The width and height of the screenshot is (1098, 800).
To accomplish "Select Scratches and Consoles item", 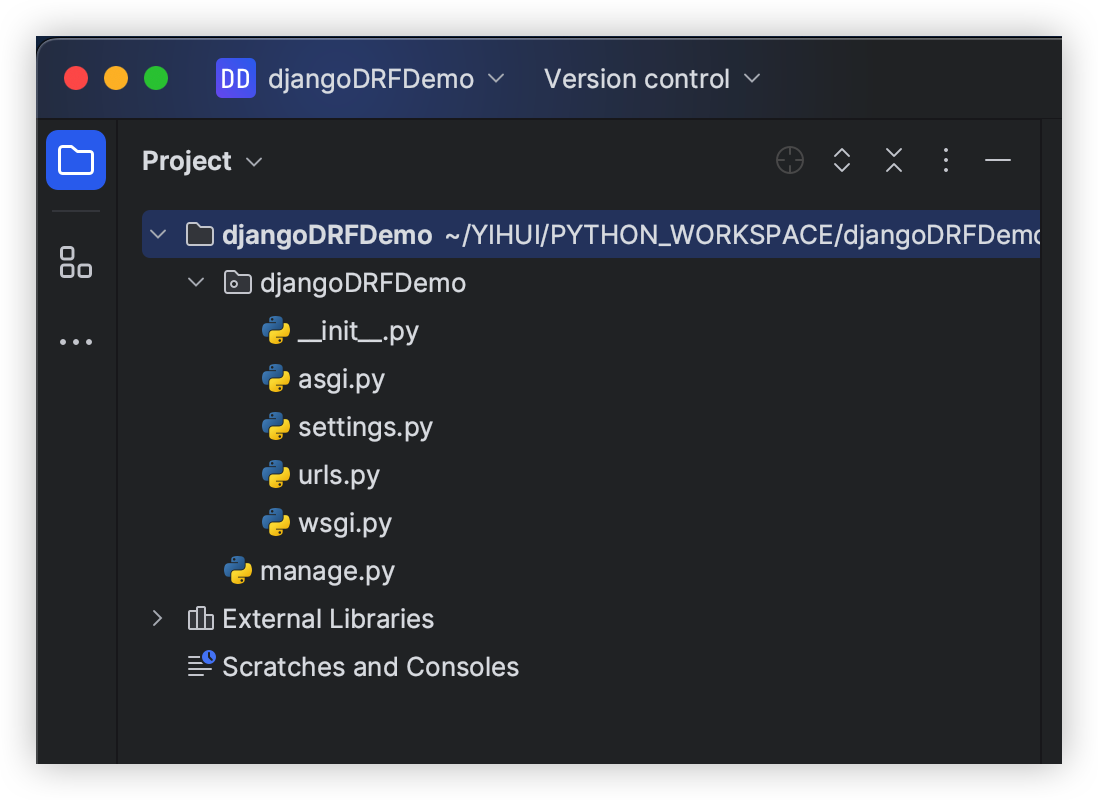I will point(370,667).
